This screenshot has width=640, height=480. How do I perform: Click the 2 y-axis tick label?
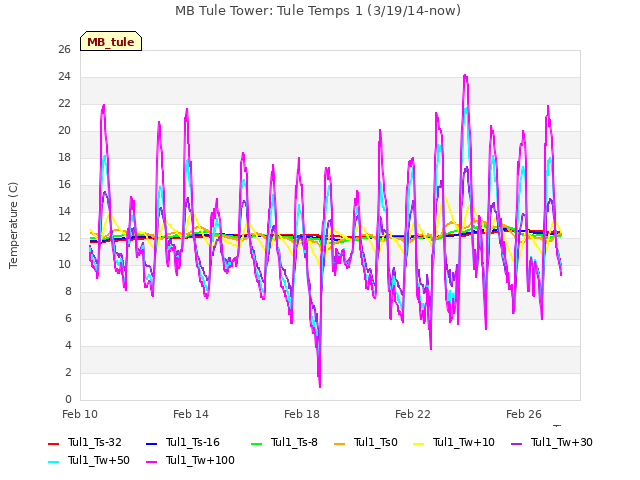coord(68,372)
